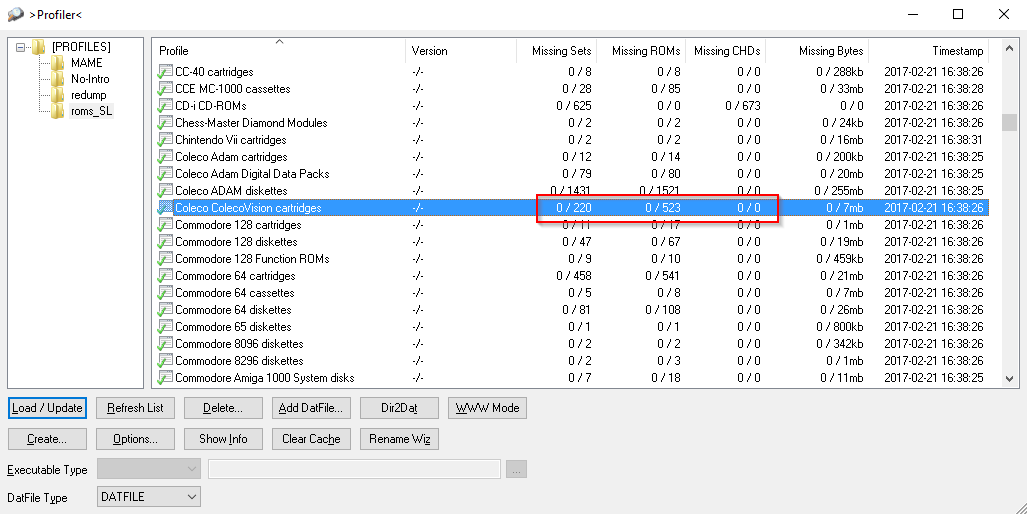This screenshot has width=1027, height=514.
Task: Click the Commodore 64 cassettes profile icon
Action: coord(165,293)
